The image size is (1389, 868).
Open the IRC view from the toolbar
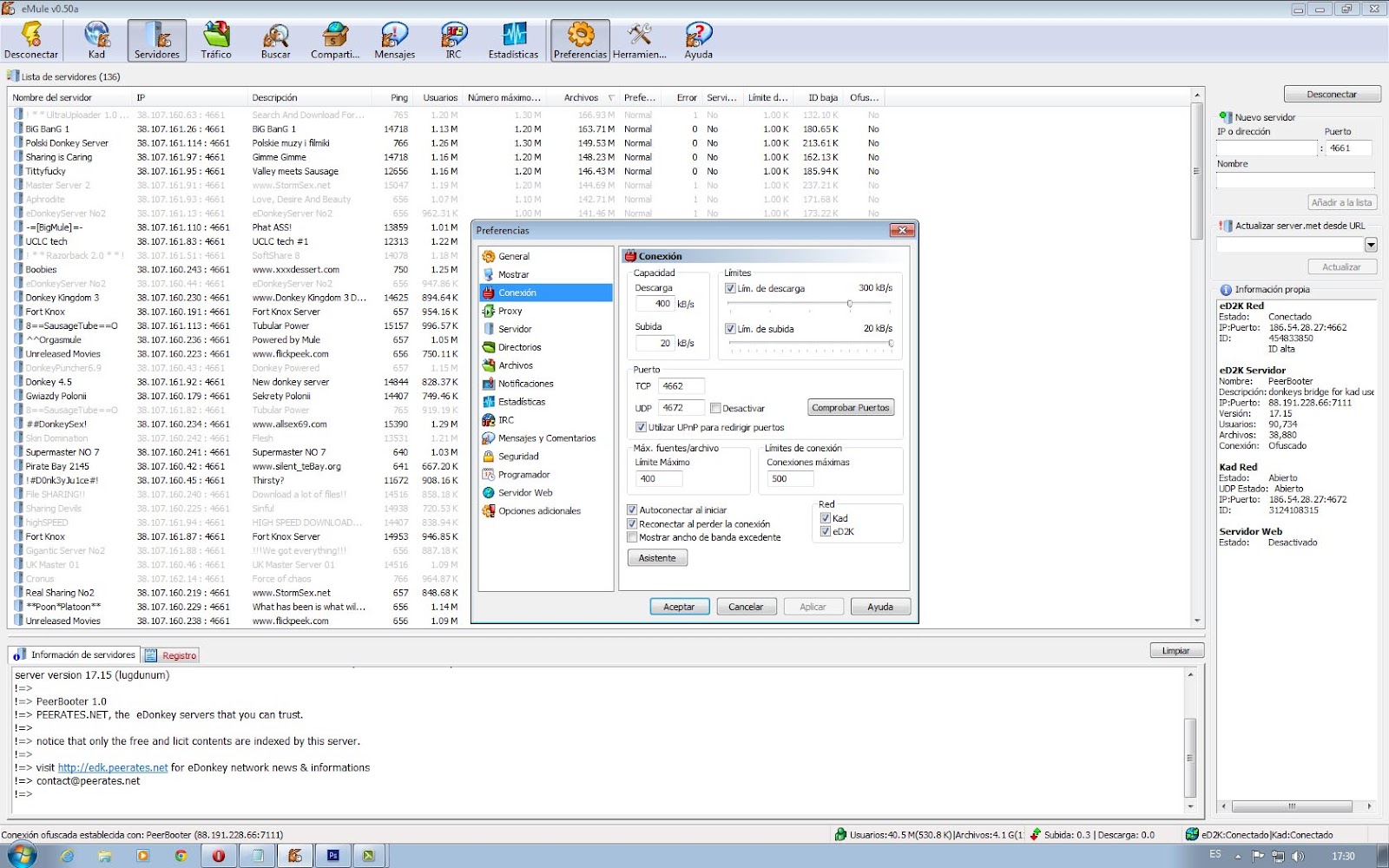[452, 39]
